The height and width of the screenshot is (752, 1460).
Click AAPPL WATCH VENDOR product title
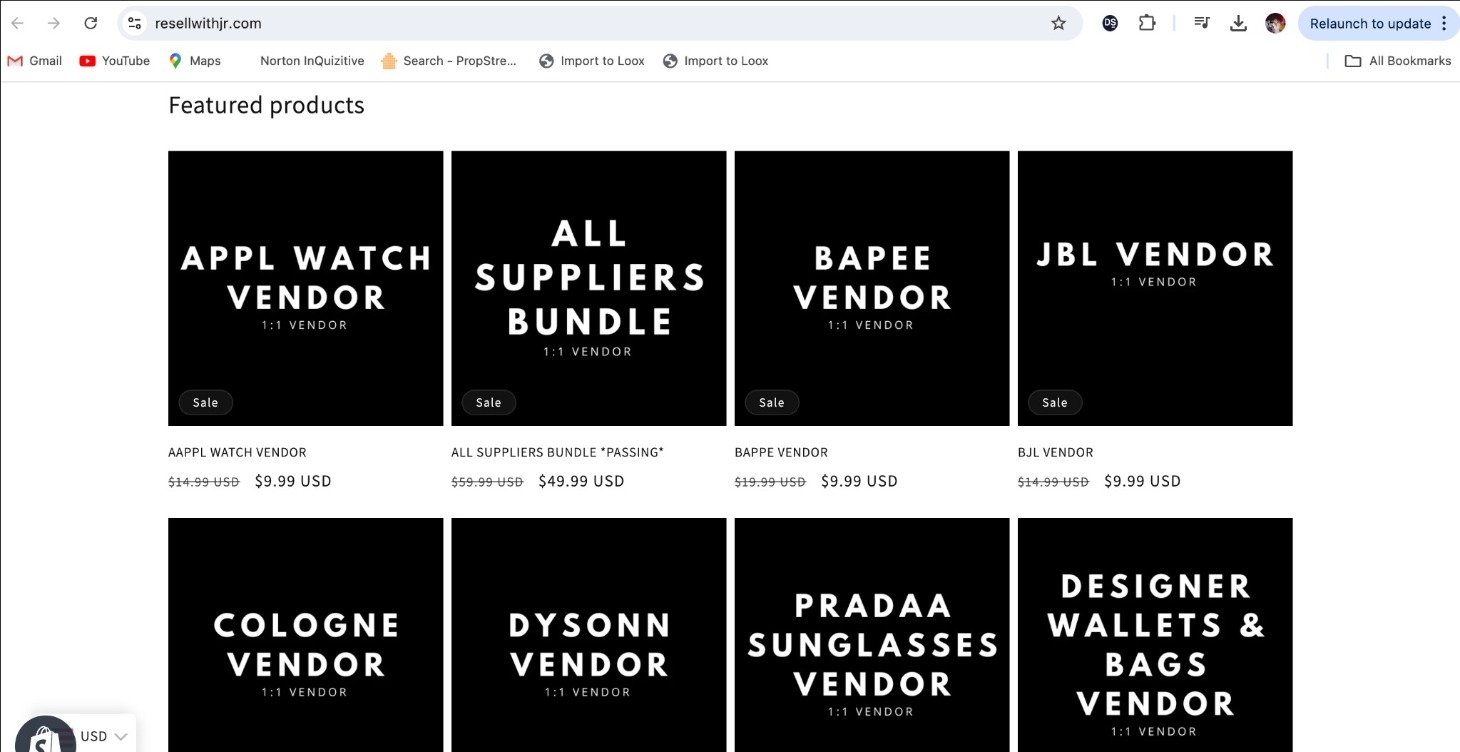(x=237, y=452)
